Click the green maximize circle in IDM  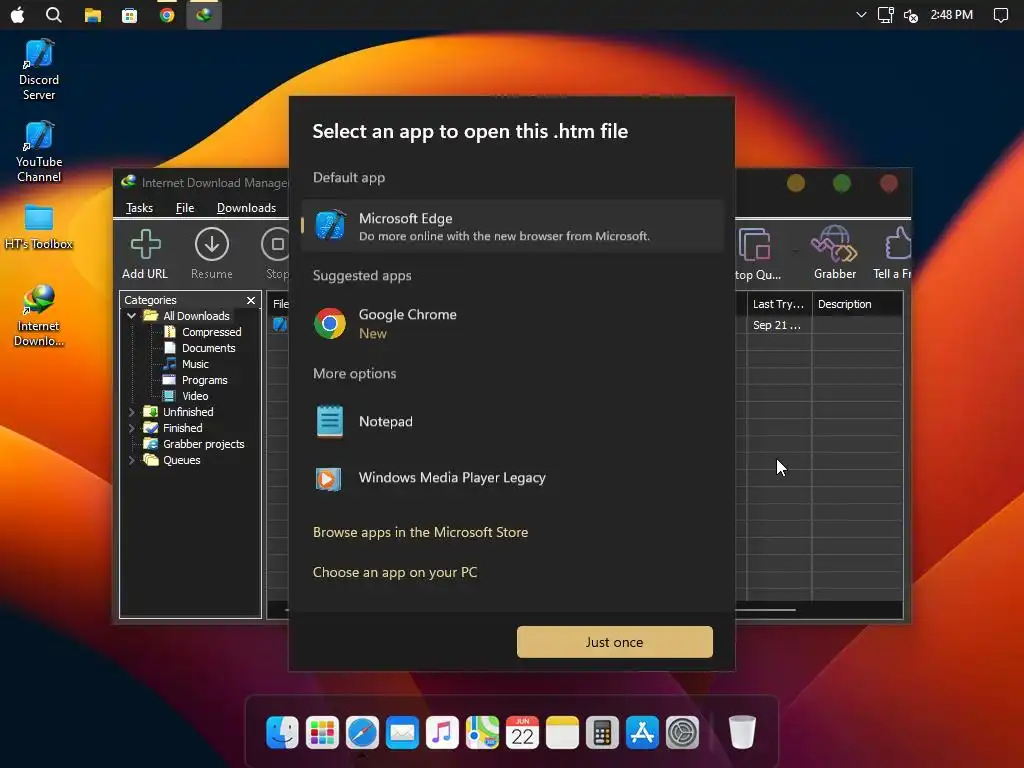click(842, 184)
